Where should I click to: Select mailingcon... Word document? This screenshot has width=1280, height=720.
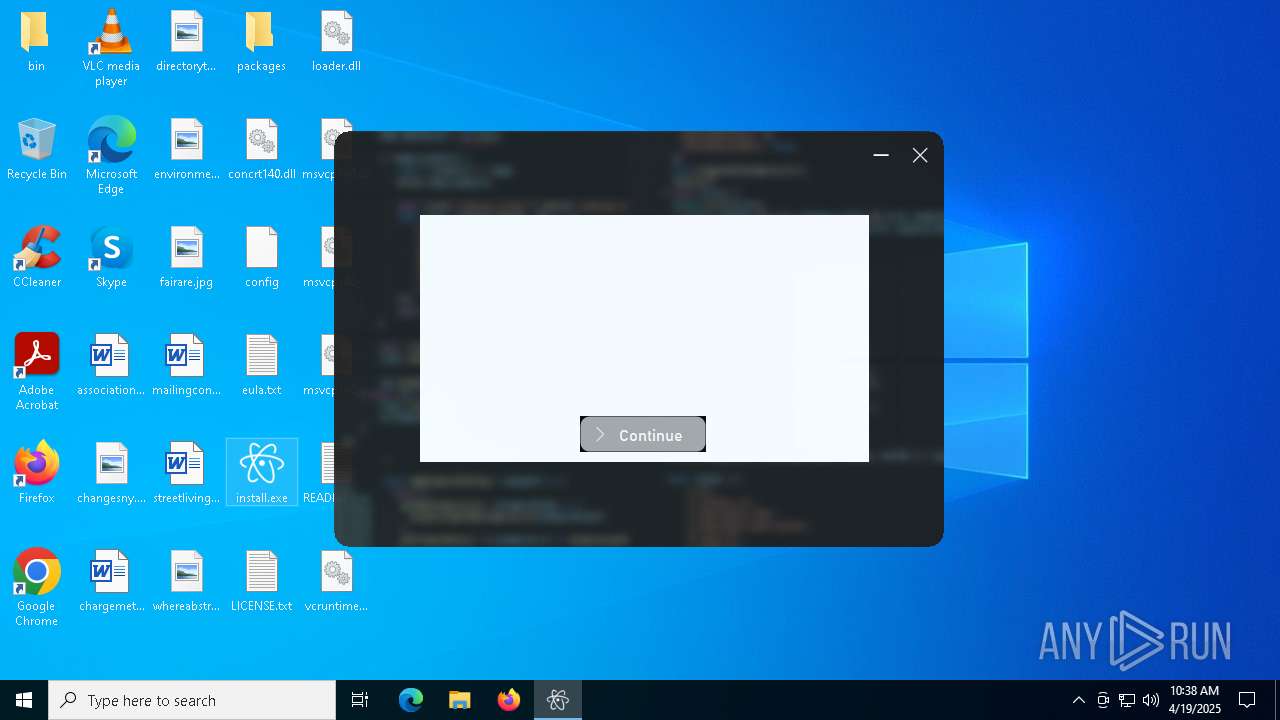pyautogui.click(x=186, y=366)
